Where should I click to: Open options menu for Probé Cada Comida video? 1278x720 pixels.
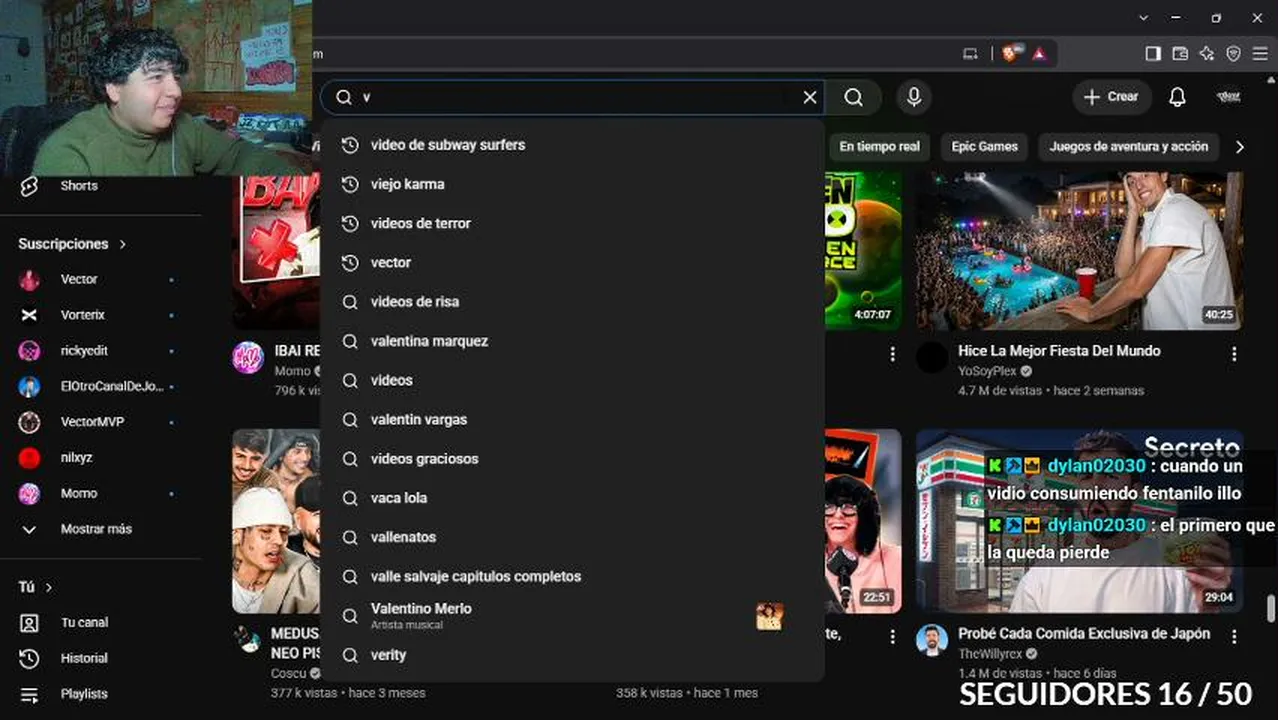click(1234, 637)
